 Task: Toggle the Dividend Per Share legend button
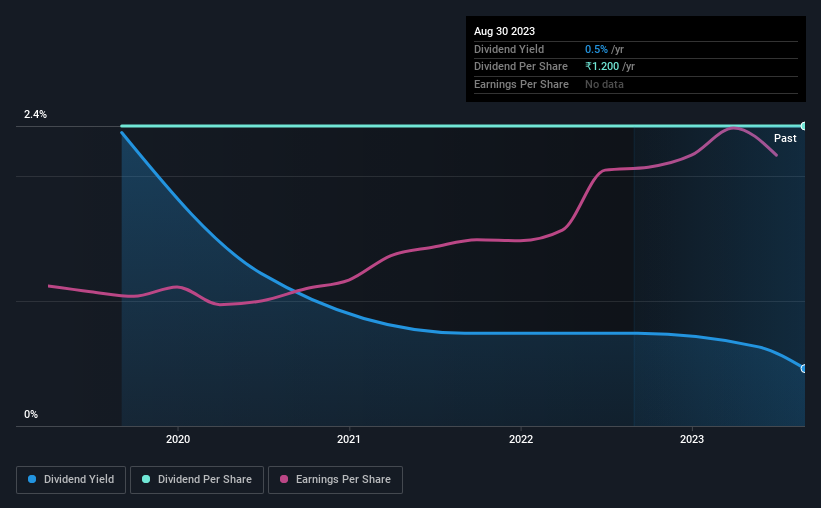click(x=197, y=480)
